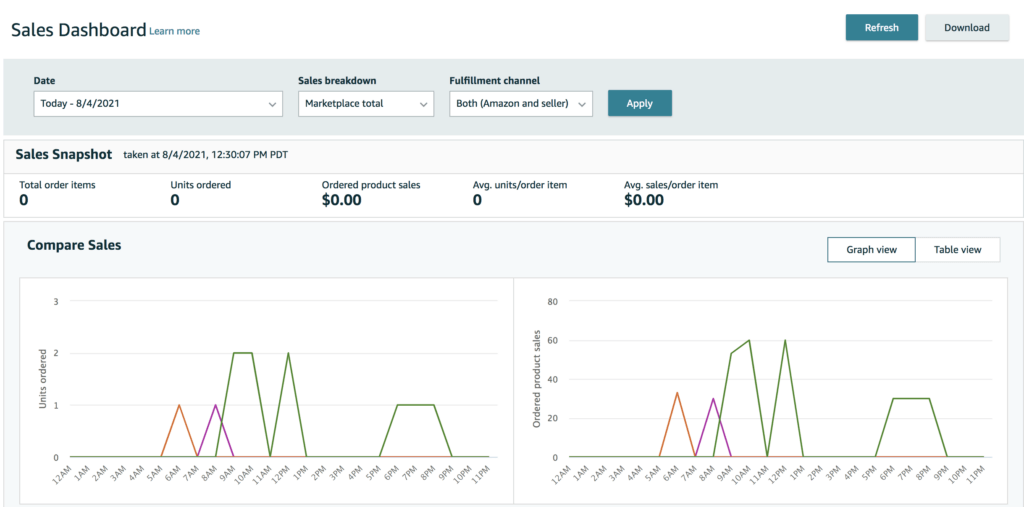Screen dimensions: 1024x507
Task: Expand the Date dropdown showing Today
Action: (x=159, y=103)
